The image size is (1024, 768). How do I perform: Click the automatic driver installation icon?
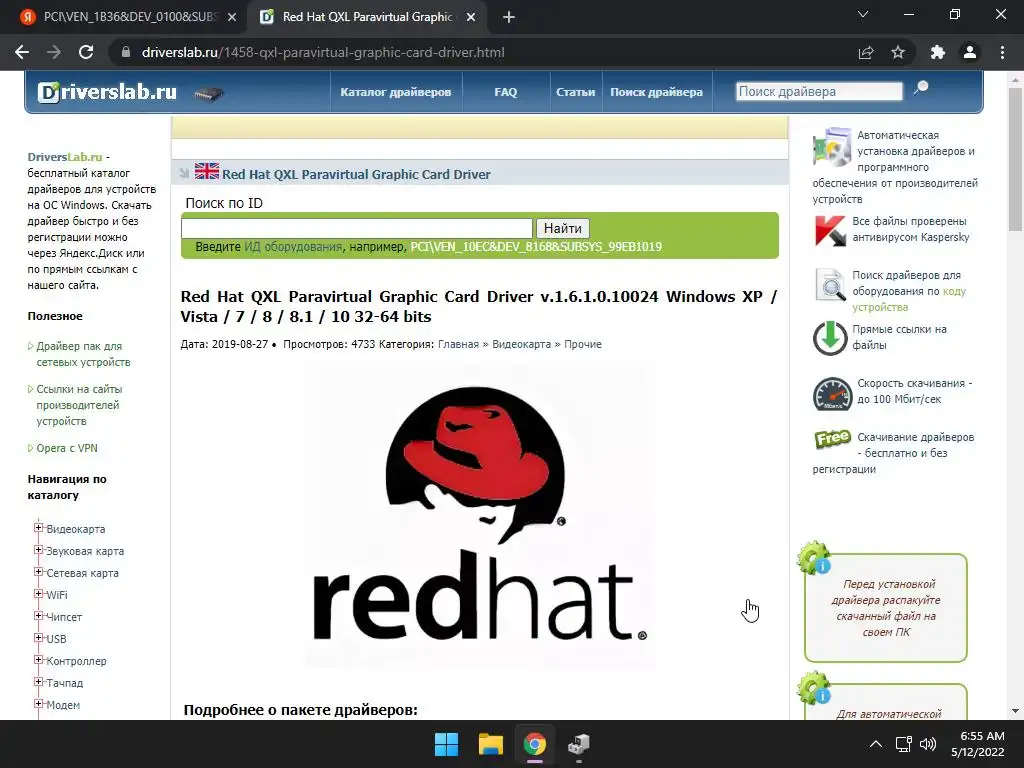click(x=832, y=147)
